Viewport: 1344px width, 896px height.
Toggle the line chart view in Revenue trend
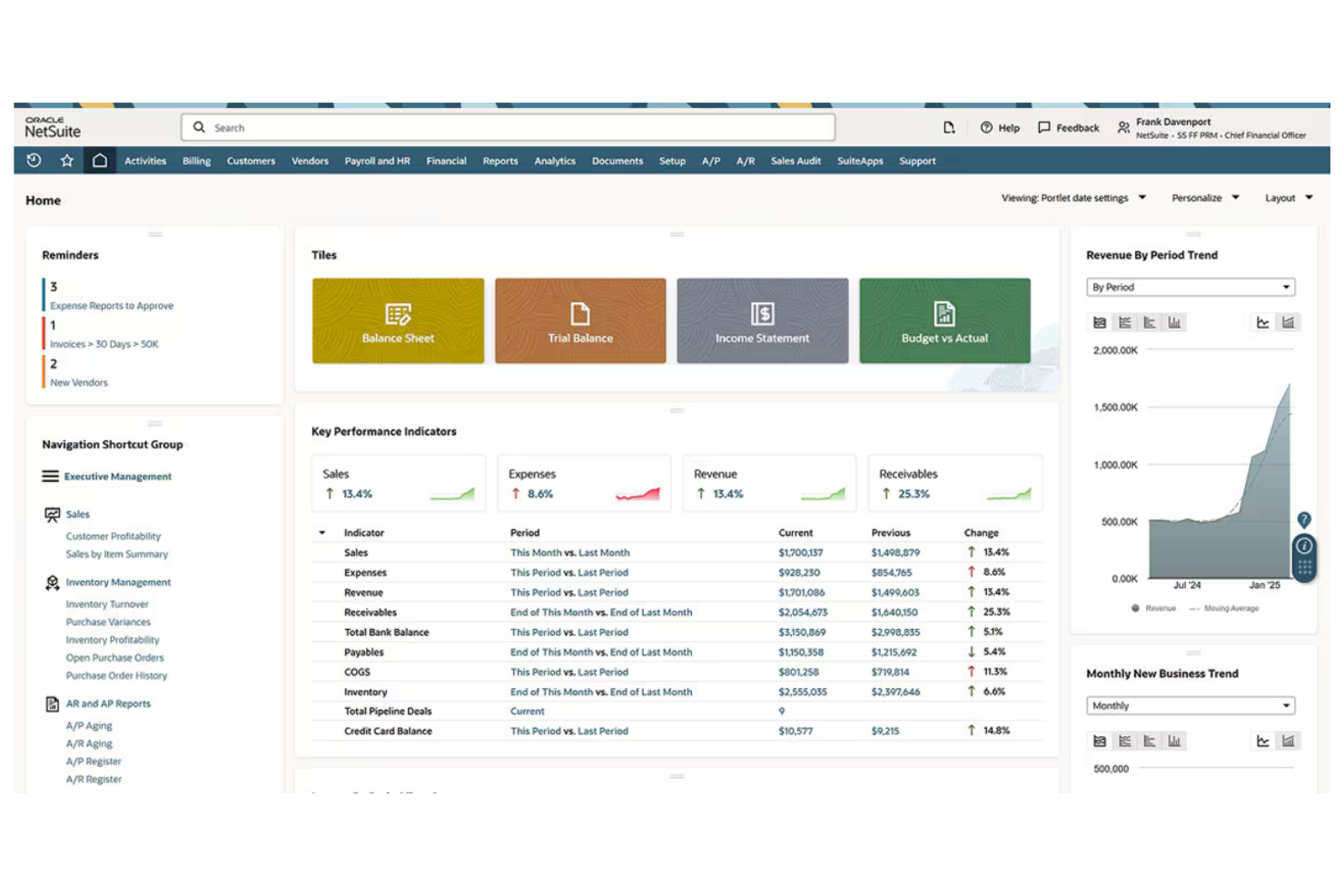pyautogui.click(x=1261, y=321)
